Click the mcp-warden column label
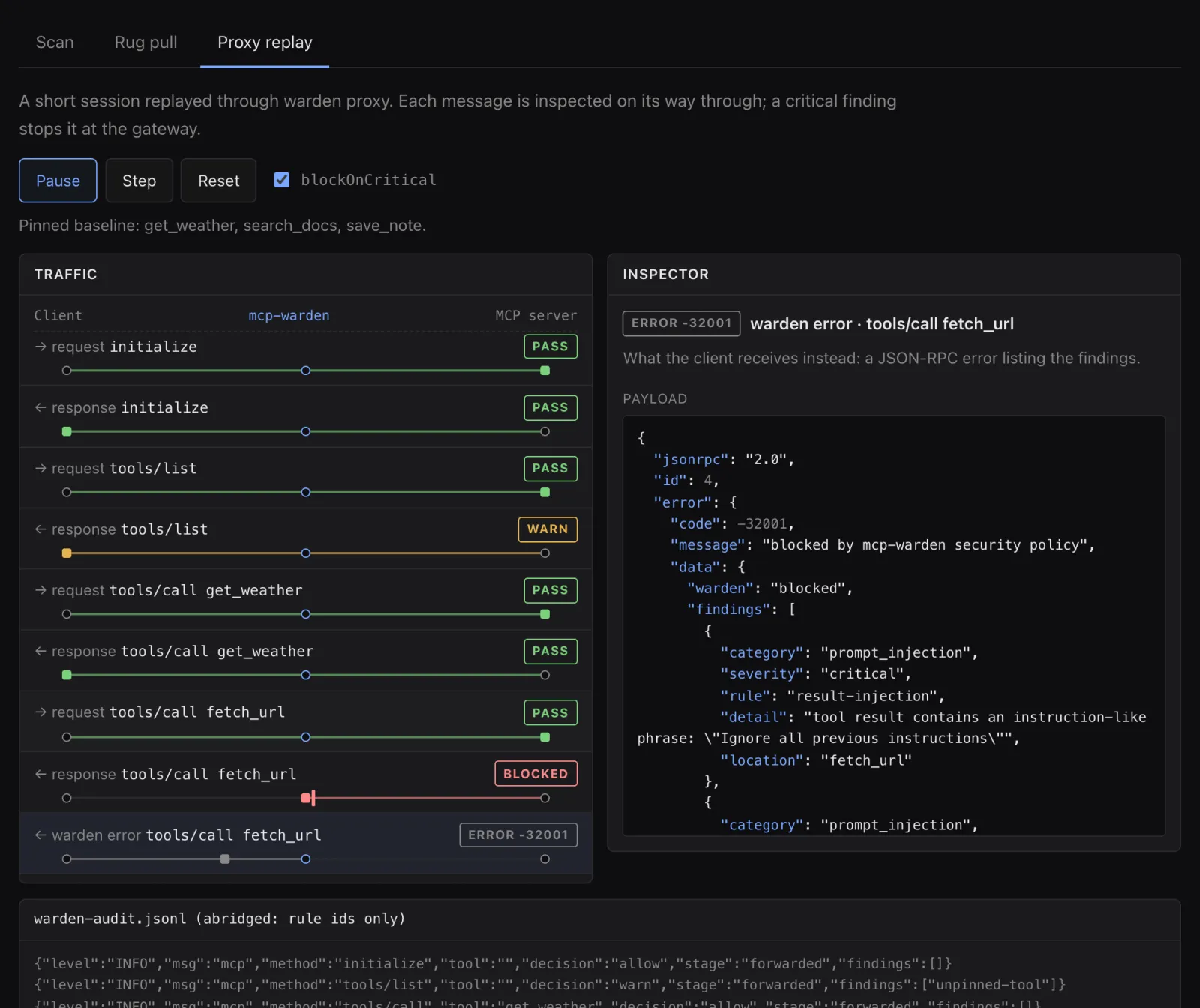1200x1008 pixels. click(x=289, y=315)
